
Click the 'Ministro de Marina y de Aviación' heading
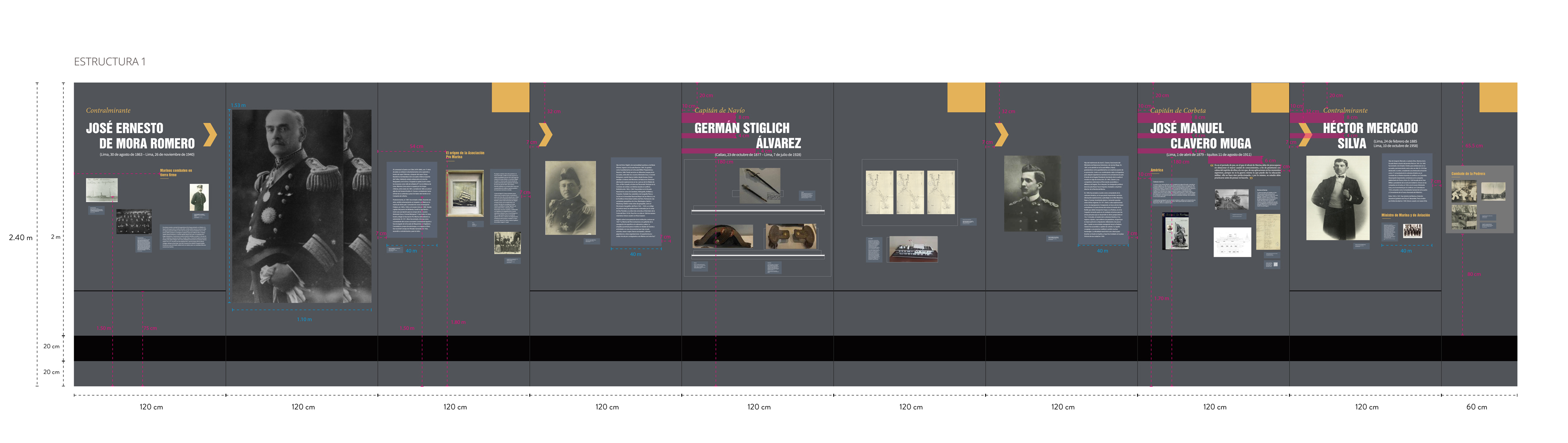[1405, 215]
